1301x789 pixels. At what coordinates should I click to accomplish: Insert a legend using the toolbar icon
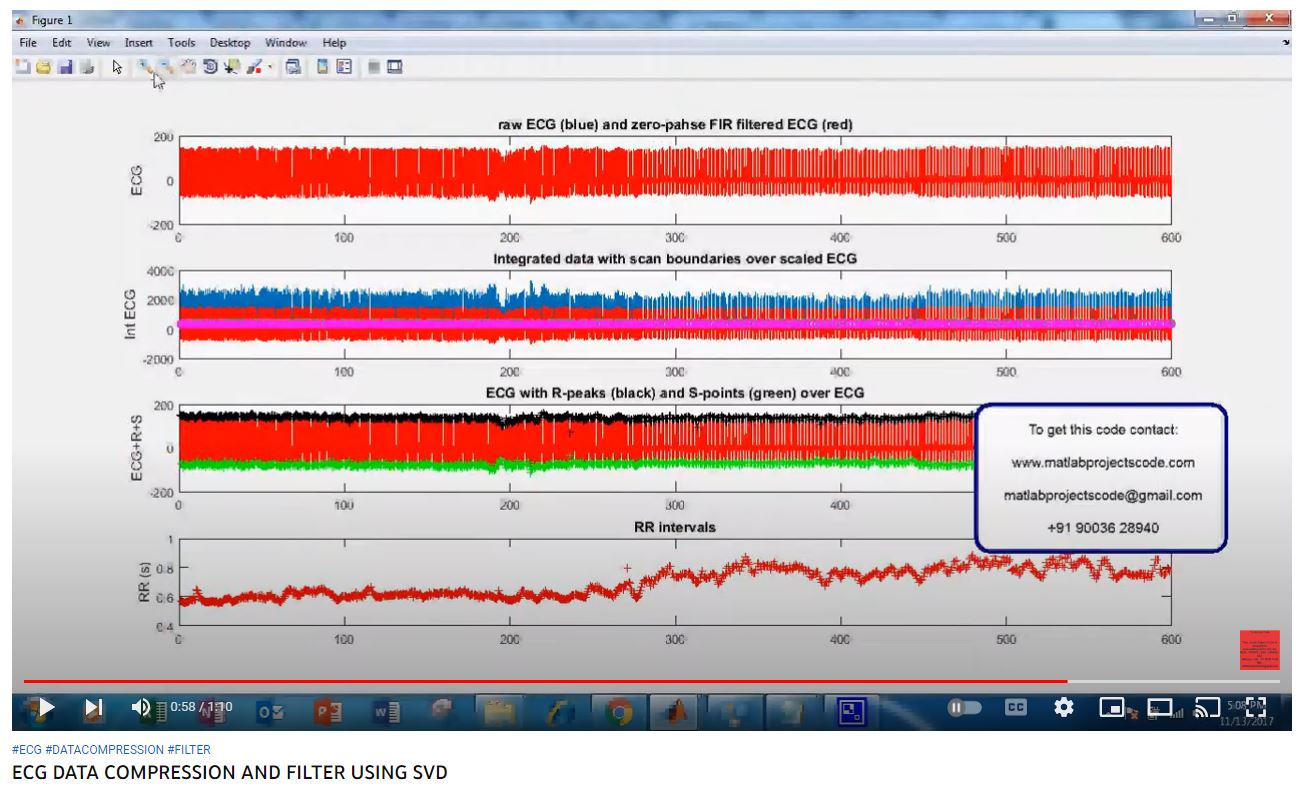point(344,67)
